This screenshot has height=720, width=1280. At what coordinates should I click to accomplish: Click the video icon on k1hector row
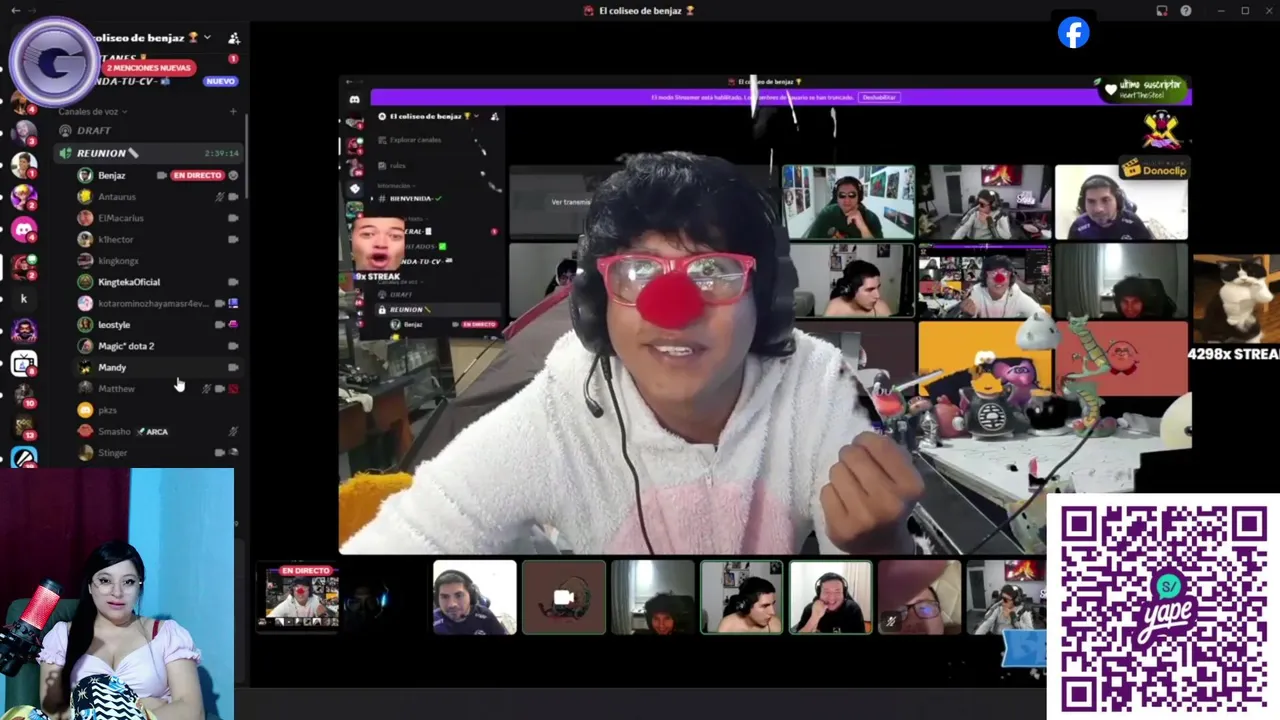point(233,239)
